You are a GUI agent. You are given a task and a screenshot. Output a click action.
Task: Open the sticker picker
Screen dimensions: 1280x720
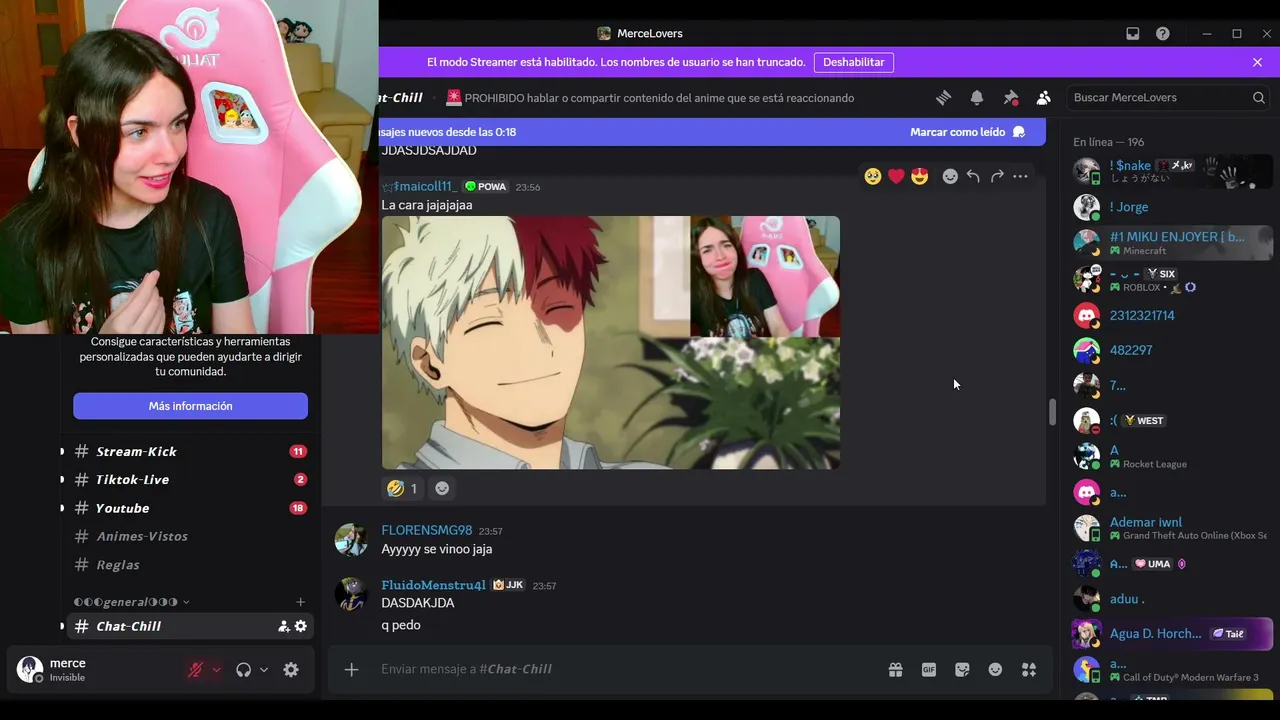pos(962,670)
